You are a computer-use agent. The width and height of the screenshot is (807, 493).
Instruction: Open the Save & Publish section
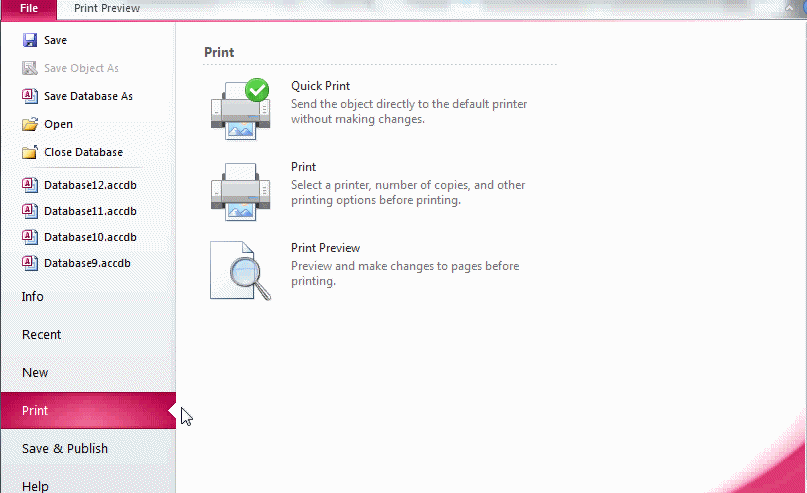click(65, 449)
